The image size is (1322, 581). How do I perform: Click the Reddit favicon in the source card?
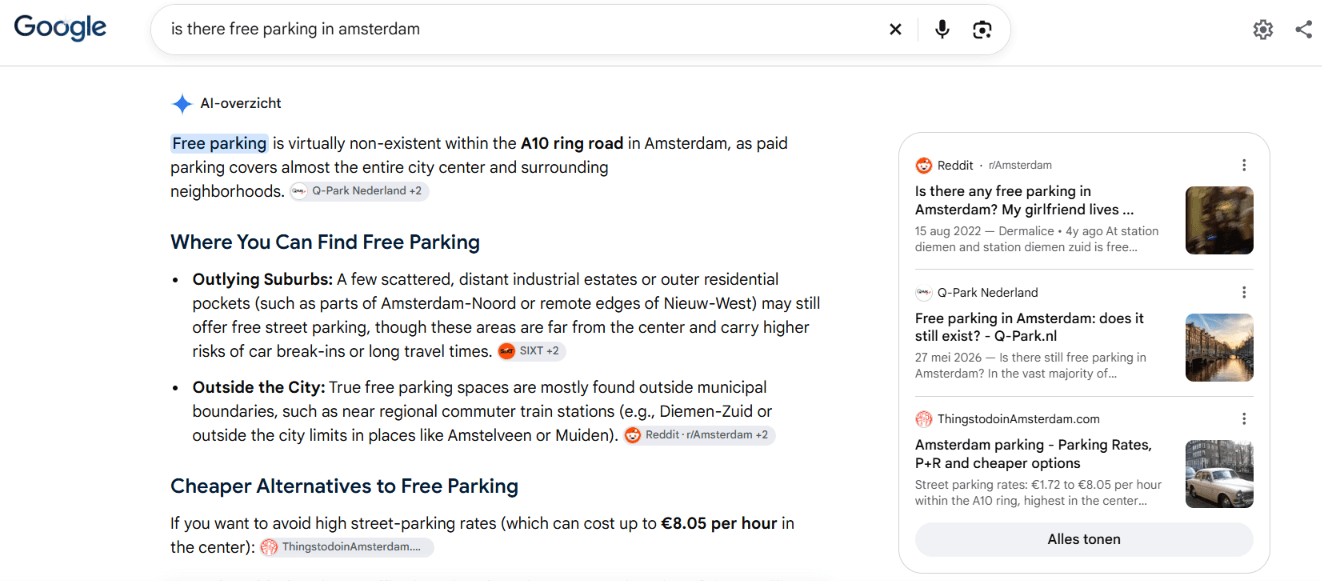[923, 165]
